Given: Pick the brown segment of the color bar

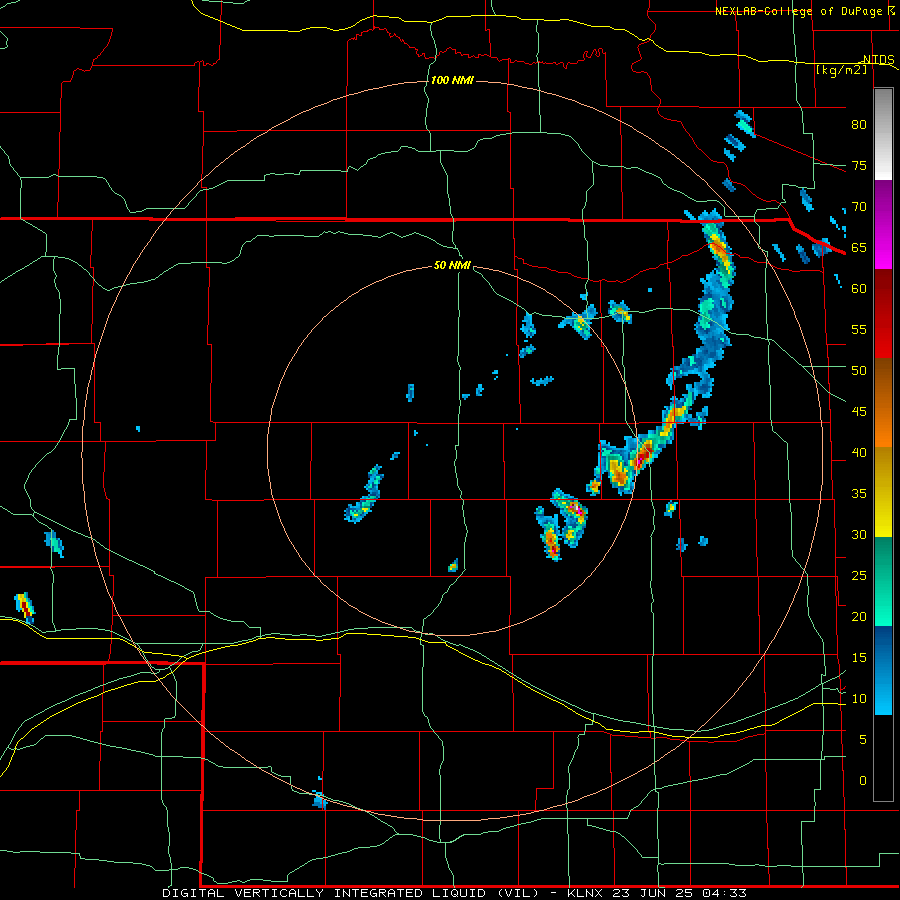Looking at the screenshot, I should coord(883,381).
